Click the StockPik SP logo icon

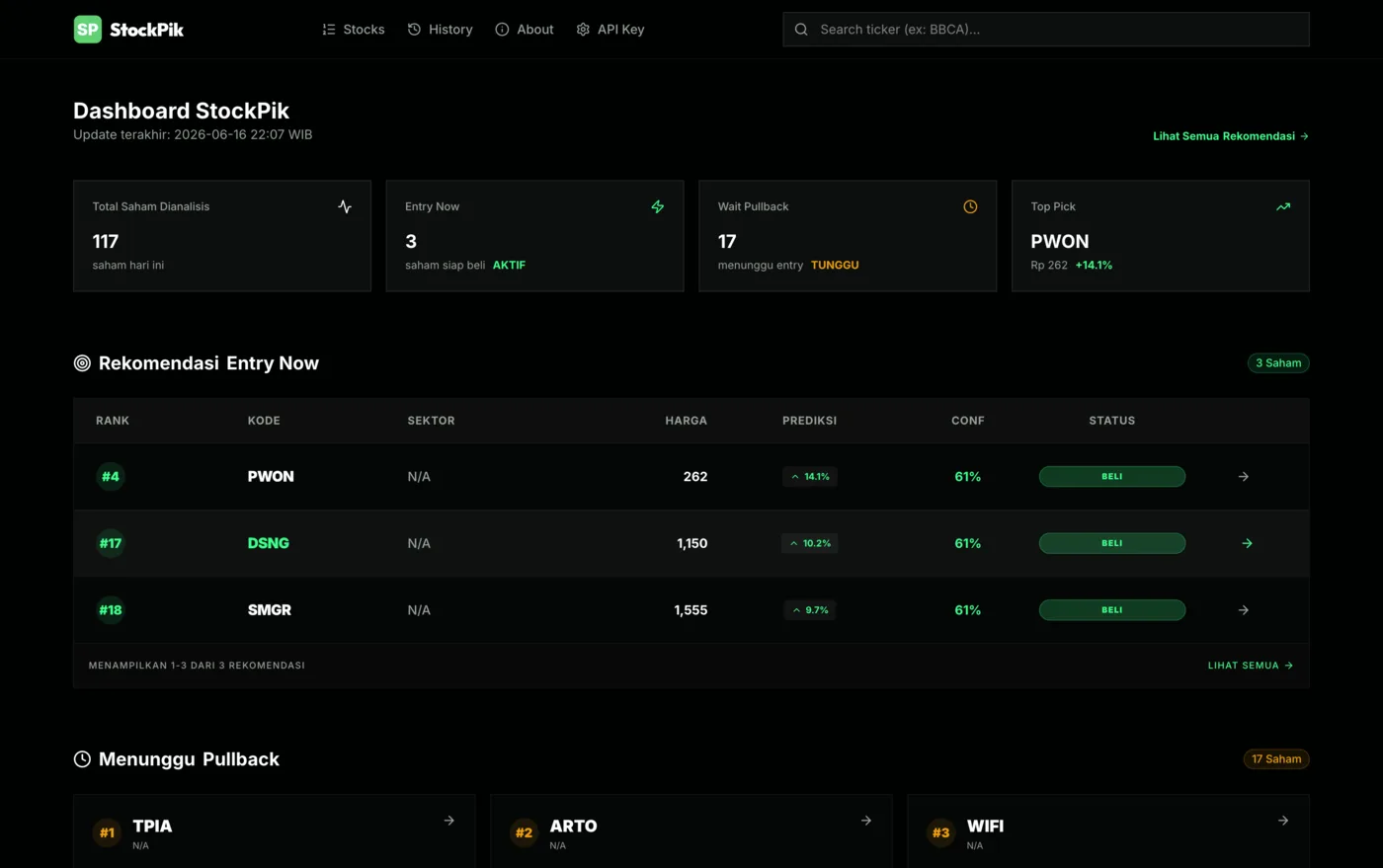[88, 30]
